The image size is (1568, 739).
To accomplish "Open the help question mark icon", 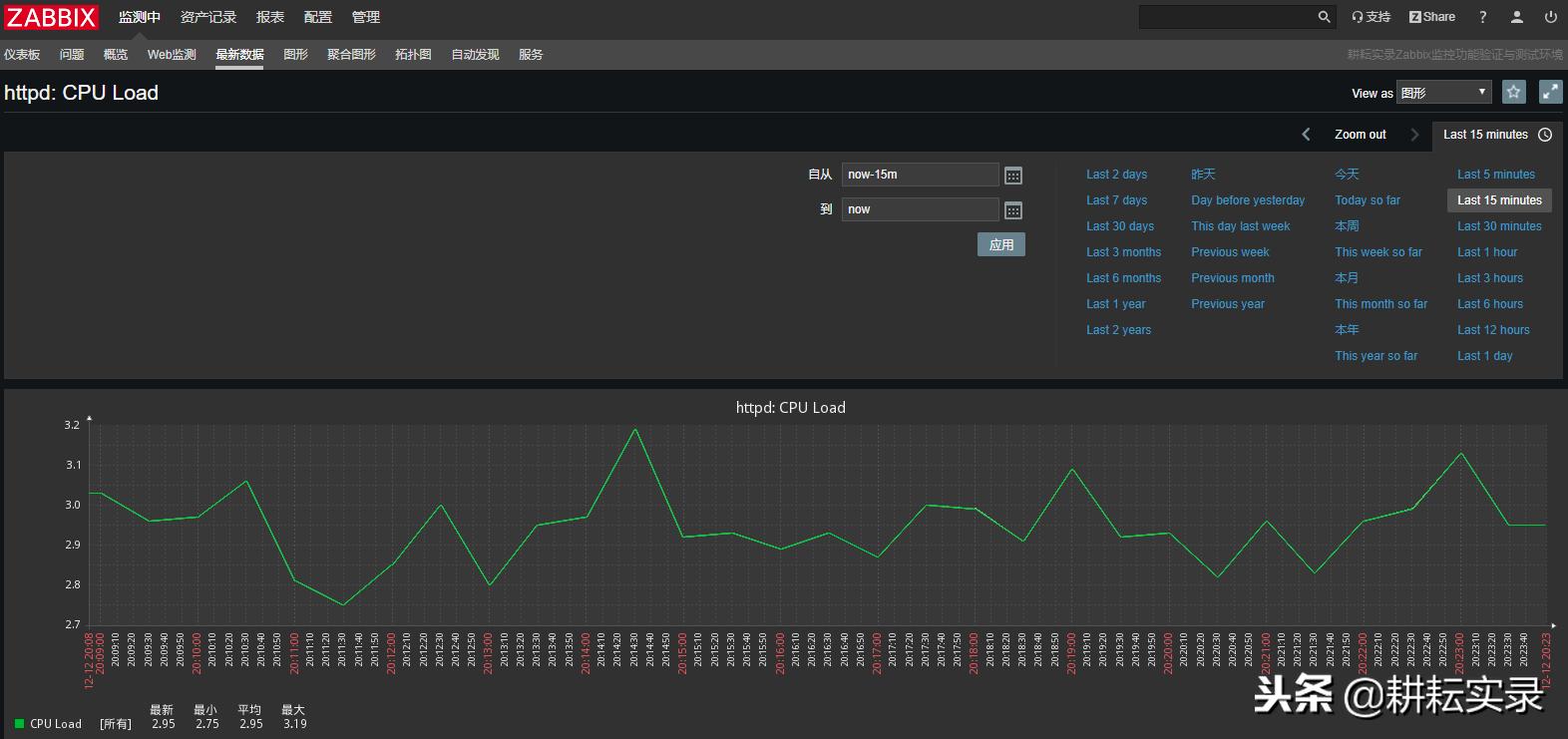I will [x=1482, y=17].
